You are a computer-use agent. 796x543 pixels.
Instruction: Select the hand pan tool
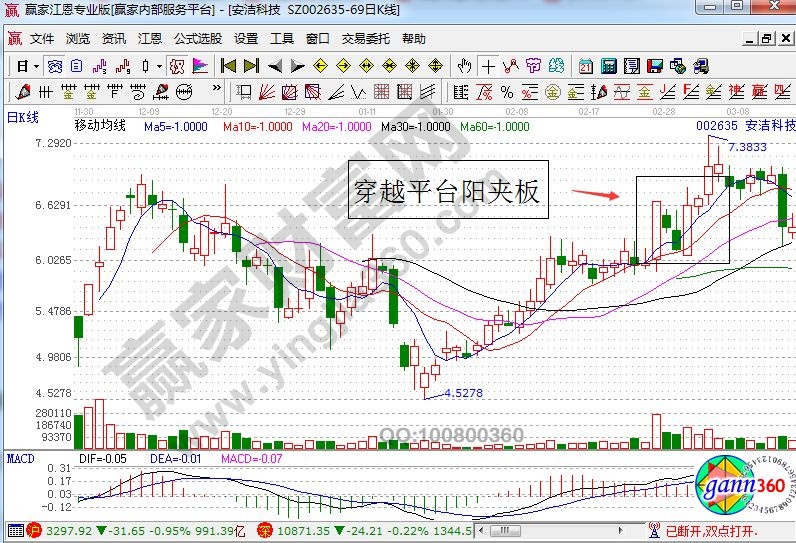pyautogui.click(x=464, y=66)
